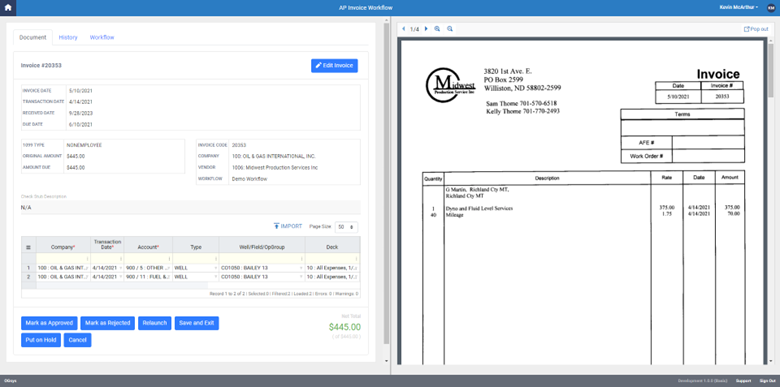Zoom in on the invoice preview

coord(437,29)
